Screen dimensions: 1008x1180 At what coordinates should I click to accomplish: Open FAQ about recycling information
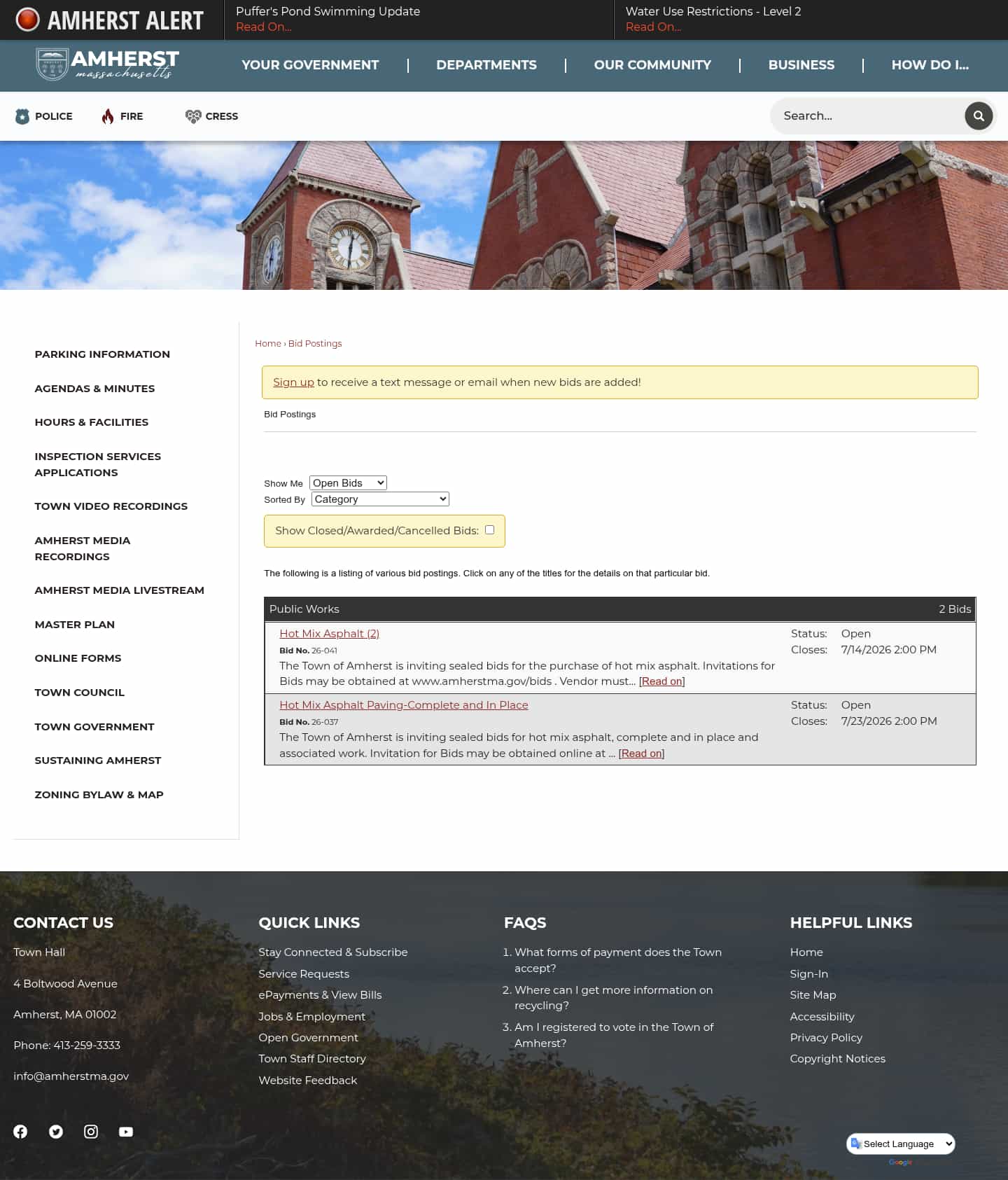pos(614,998)
